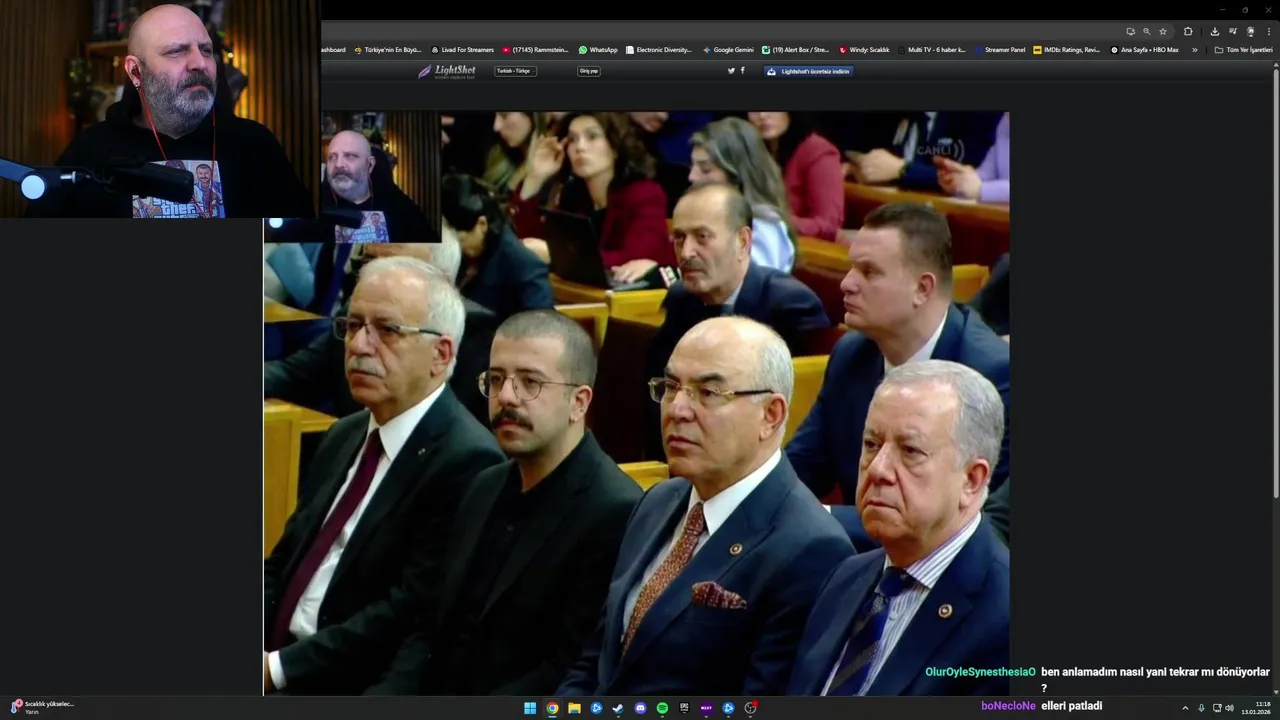The width and height of the screenshot is (1280, 720).
Task: Open the Turkish - Türkçe language dropdown
Action: [x=516, y=71]
